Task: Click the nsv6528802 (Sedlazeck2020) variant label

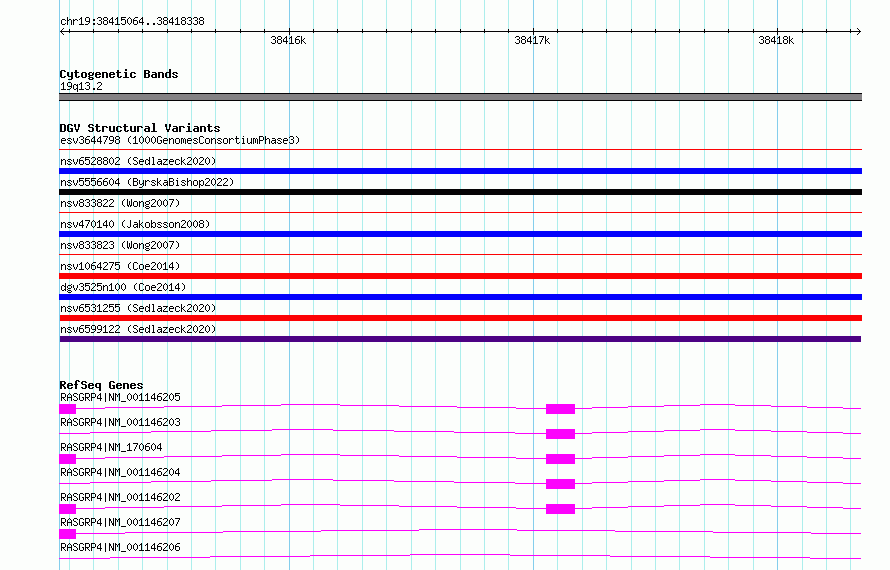Action: 138,161
